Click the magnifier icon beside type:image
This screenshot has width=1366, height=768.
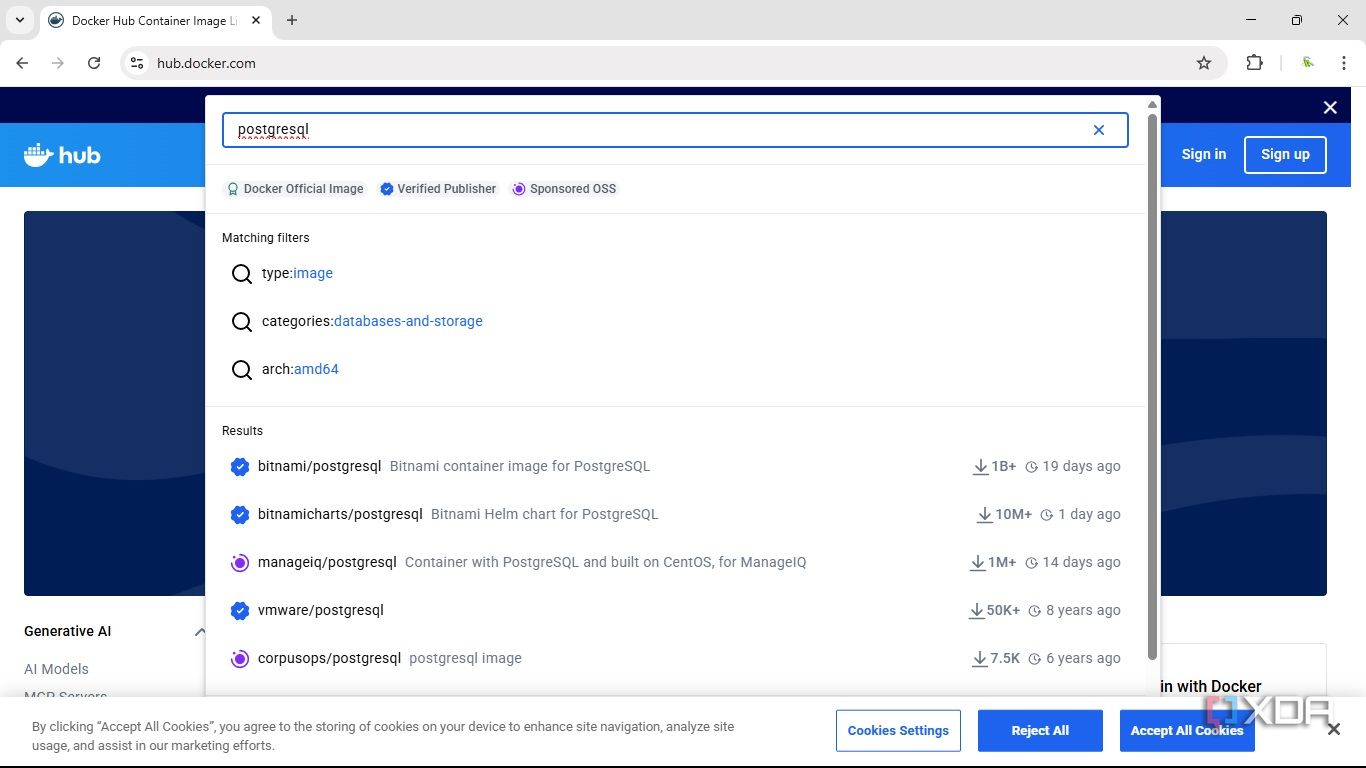(x=242, y=274)
